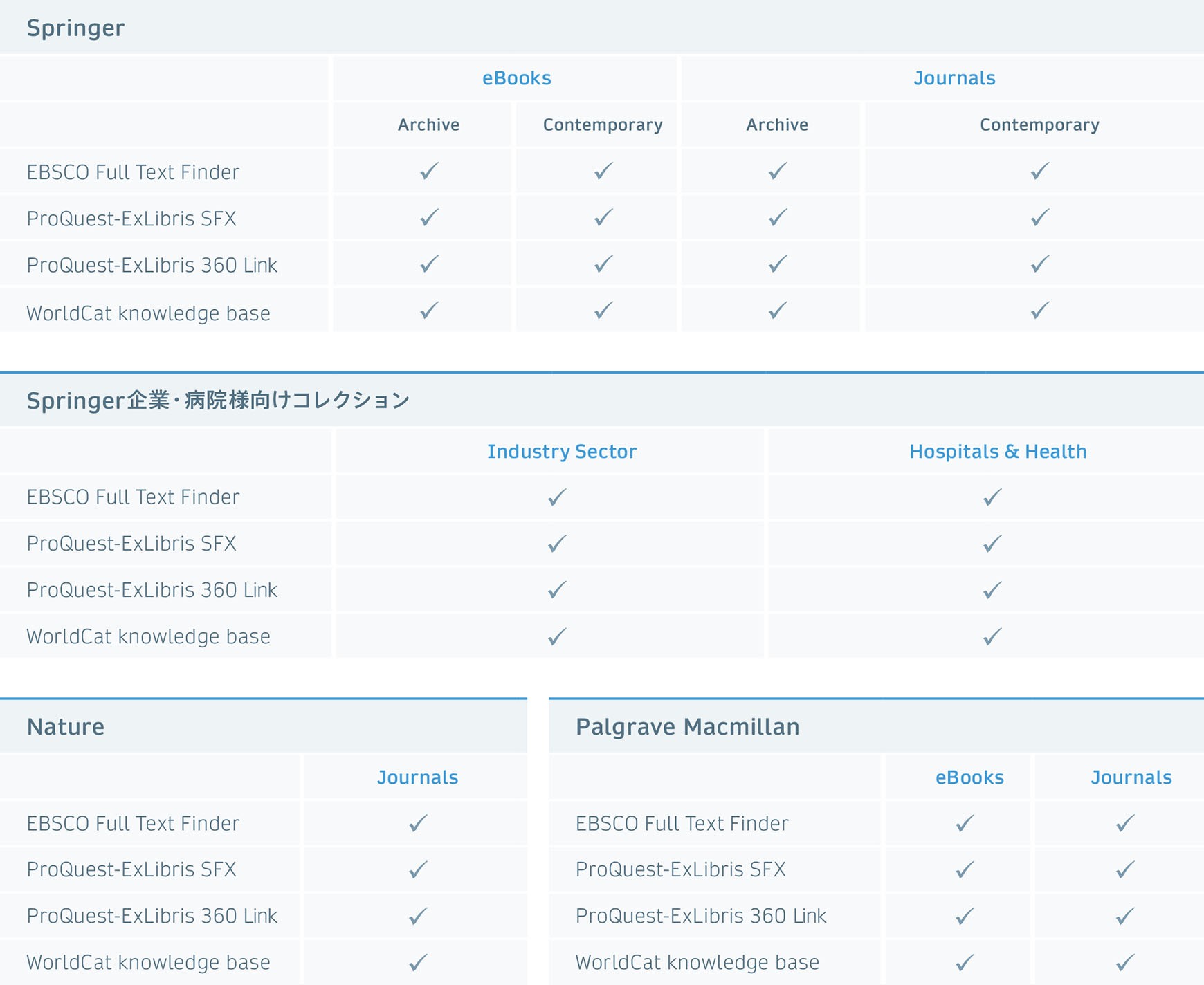This screenshot has height=985, width=1204.
Task: Click the Palgrave Journals column header
Action: click(1131, 777)
